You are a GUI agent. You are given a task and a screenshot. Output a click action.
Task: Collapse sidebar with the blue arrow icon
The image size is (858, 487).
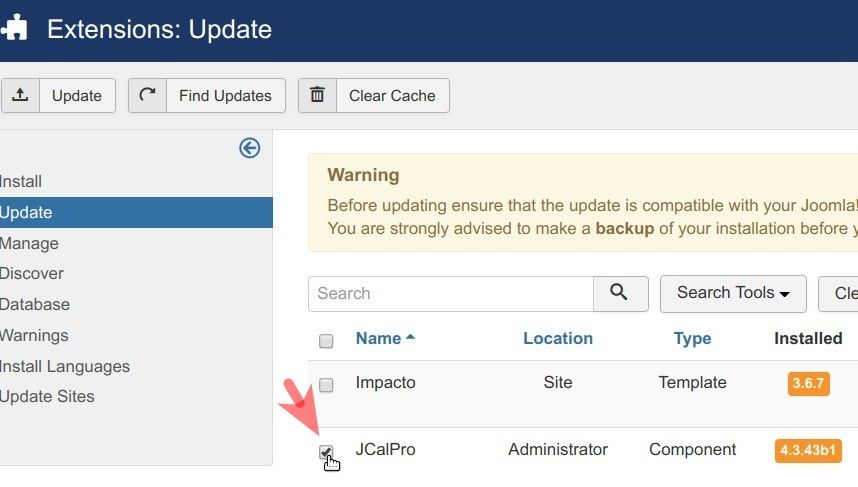pos(250,148)
